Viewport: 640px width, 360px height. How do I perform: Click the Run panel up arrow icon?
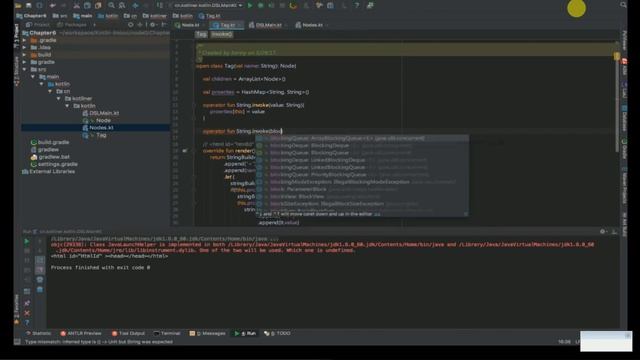(x=40, y=241)
